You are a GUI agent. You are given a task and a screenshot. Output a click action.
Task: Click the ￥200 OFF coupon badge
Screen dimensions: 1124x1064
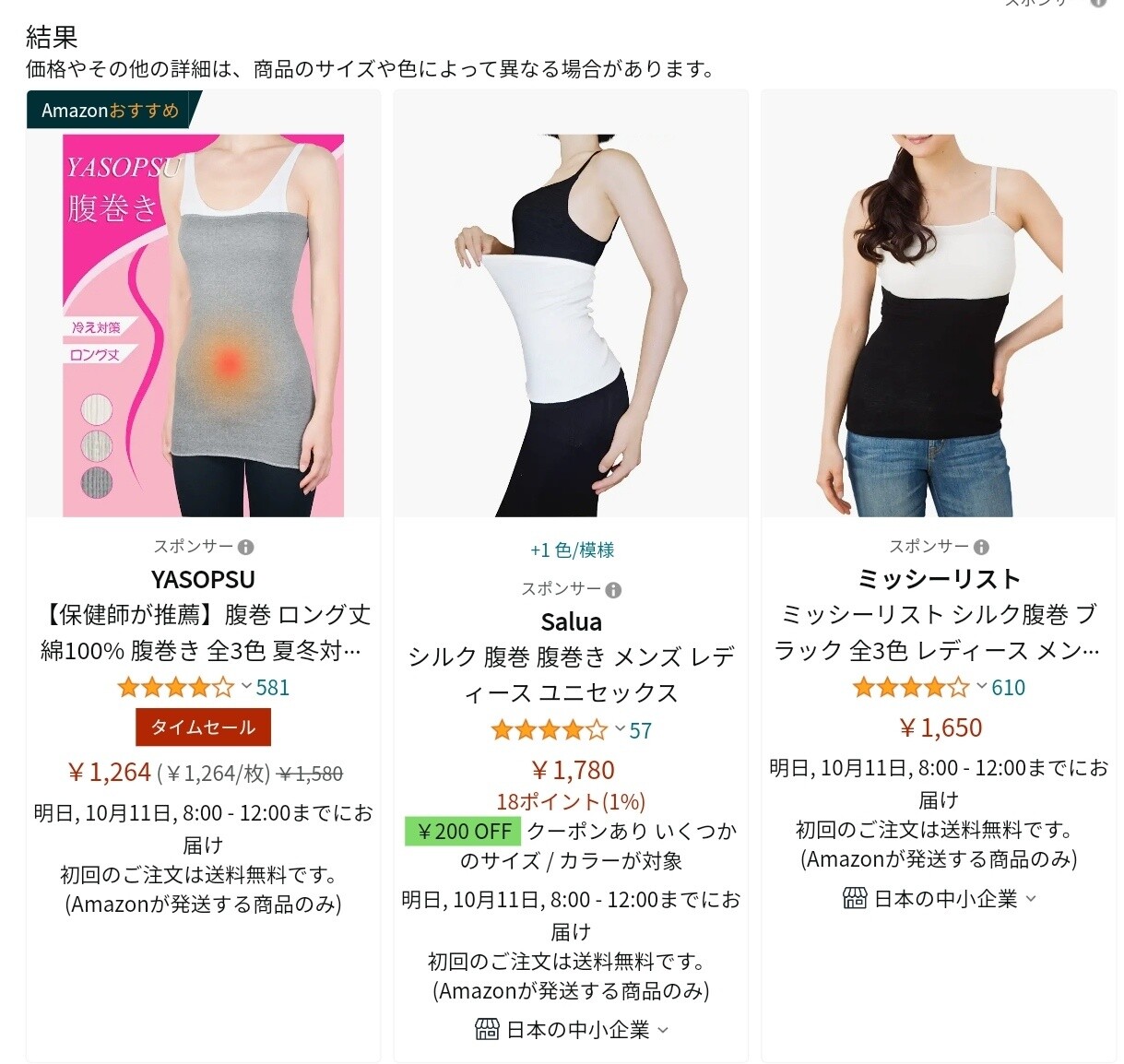pos(464,831)
